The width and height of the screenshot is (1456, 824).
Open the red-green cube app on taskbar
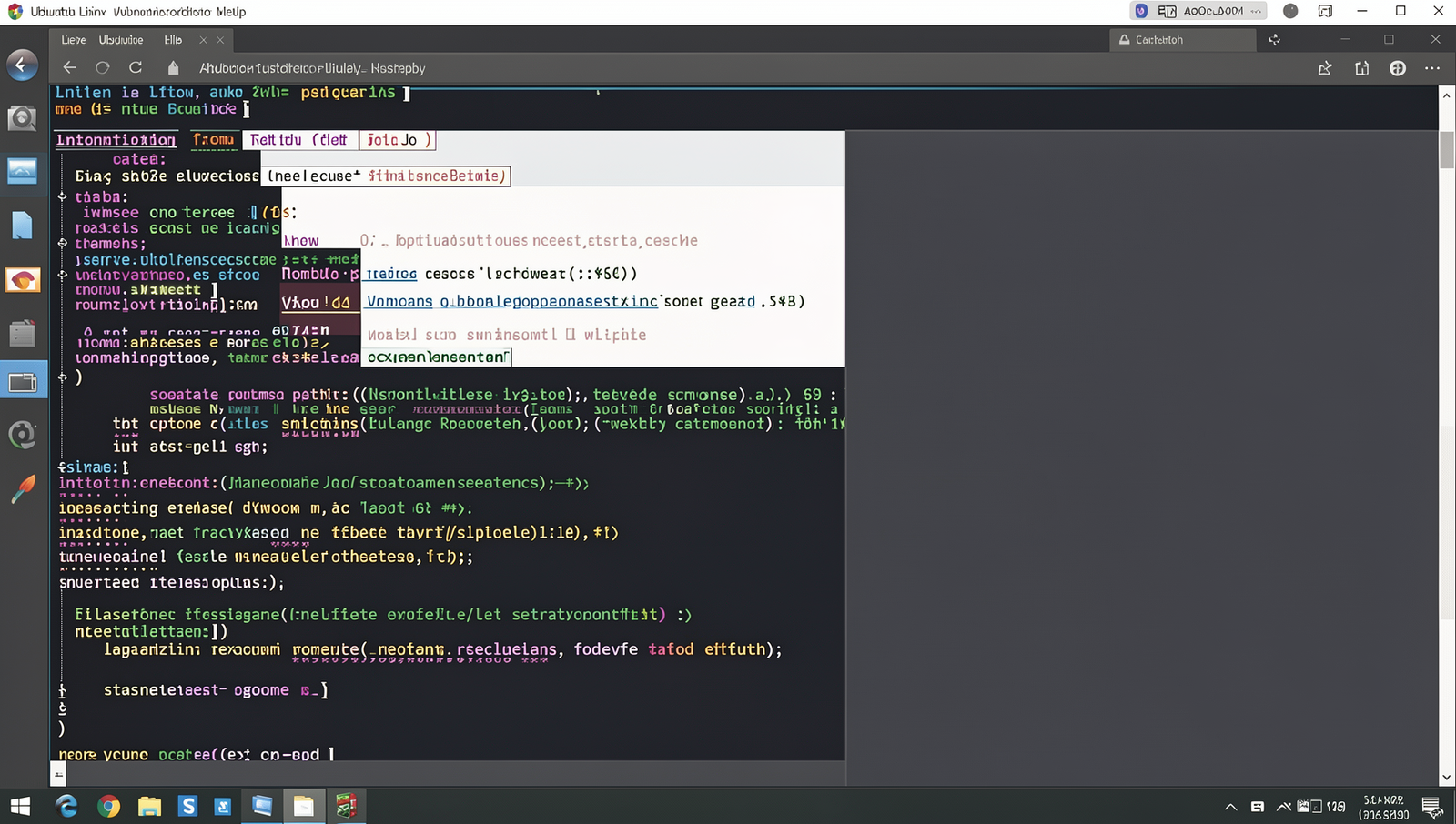pos(346,806)
